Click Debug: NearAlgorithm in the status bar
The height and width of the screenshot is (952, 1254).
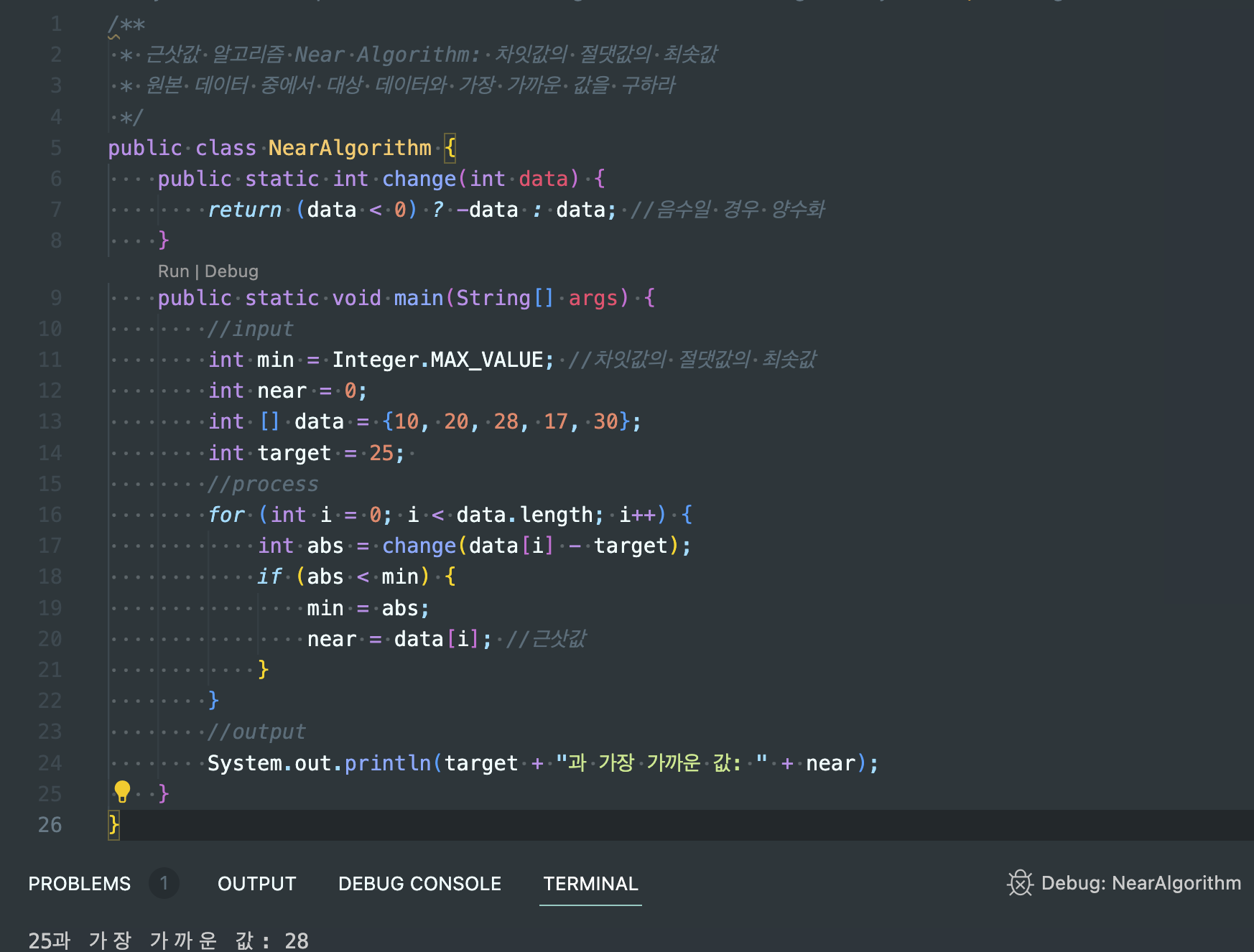[1139, 883]
